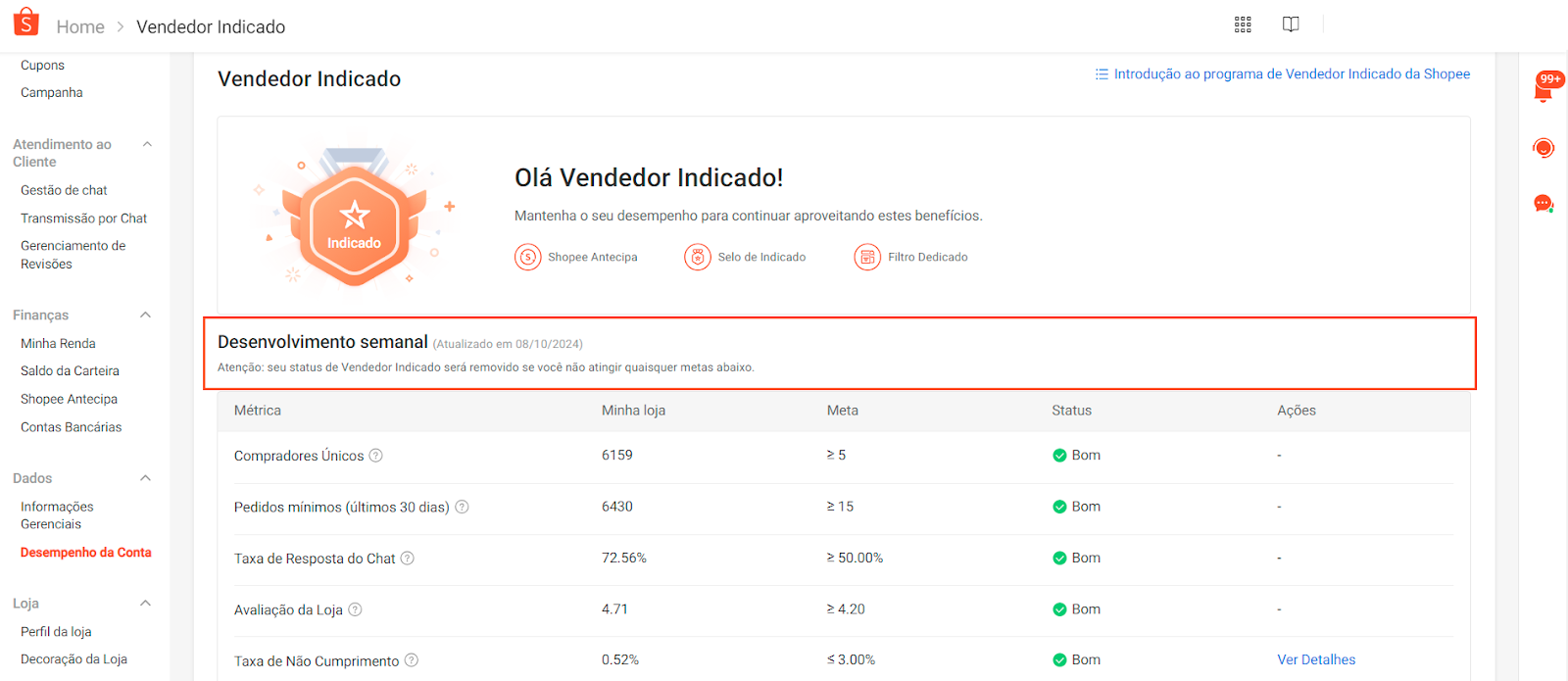Screen dimensions: 1568x681
Task: Click the value 6159 for Compradores Únicos
Action: [617, 455]
